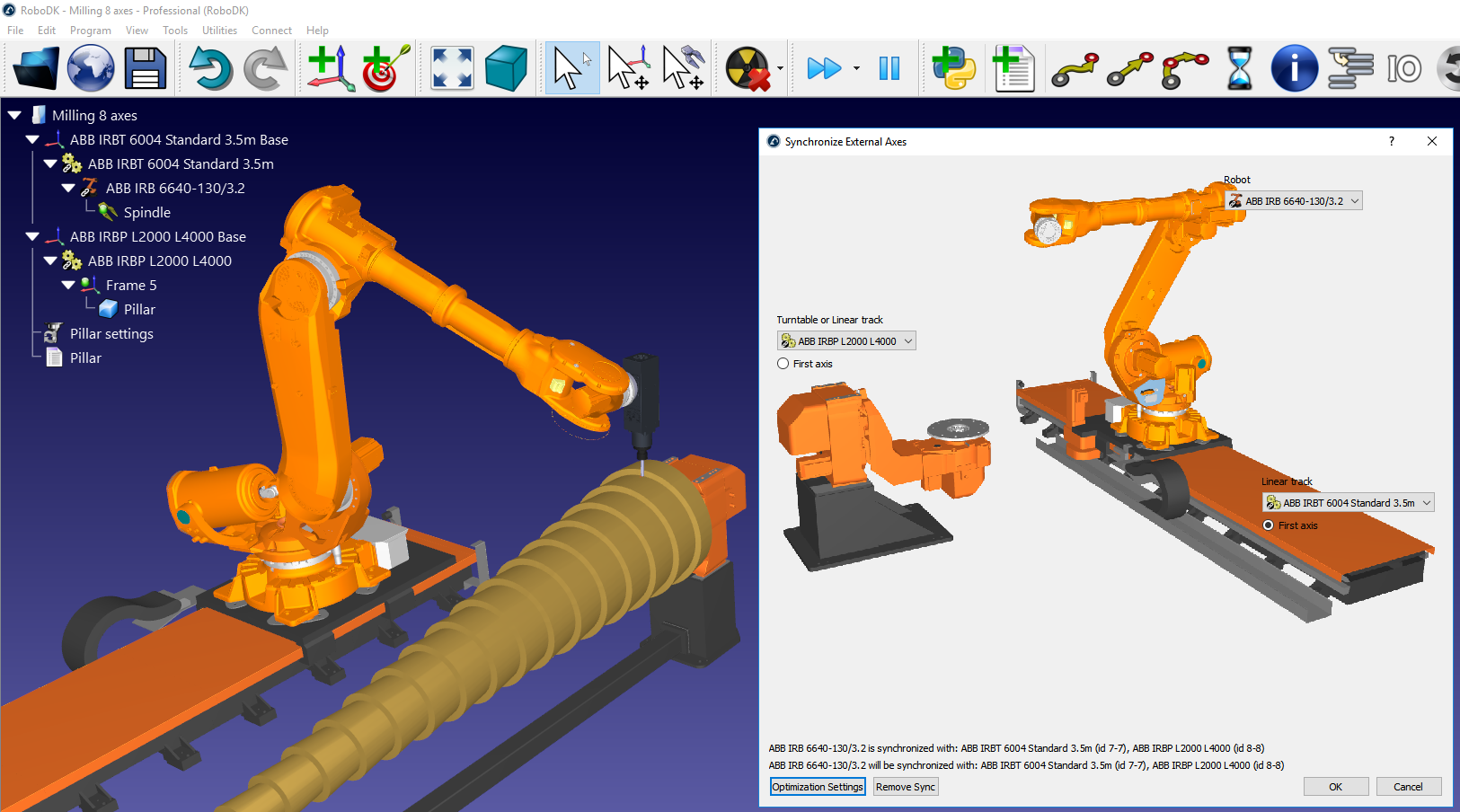
Task: Open the Robot selection dropdown
Action: coord(1294,201)
